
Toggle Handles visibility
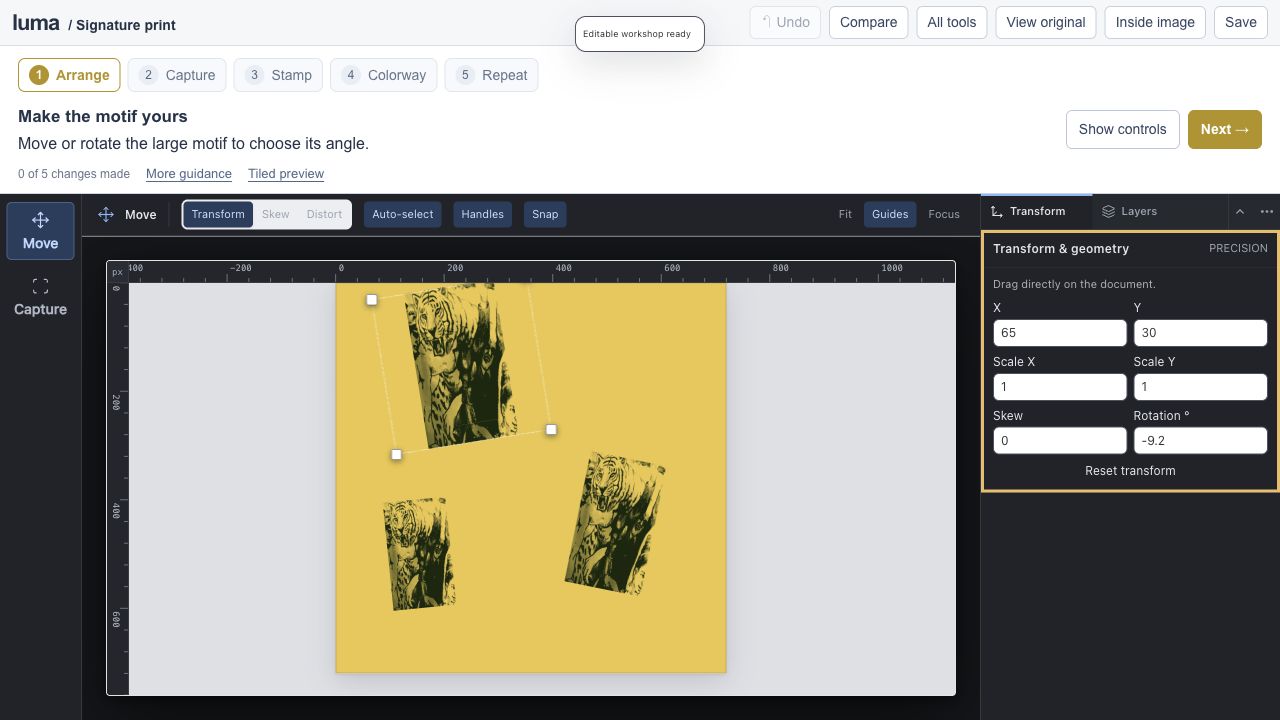tap(482, 214)
